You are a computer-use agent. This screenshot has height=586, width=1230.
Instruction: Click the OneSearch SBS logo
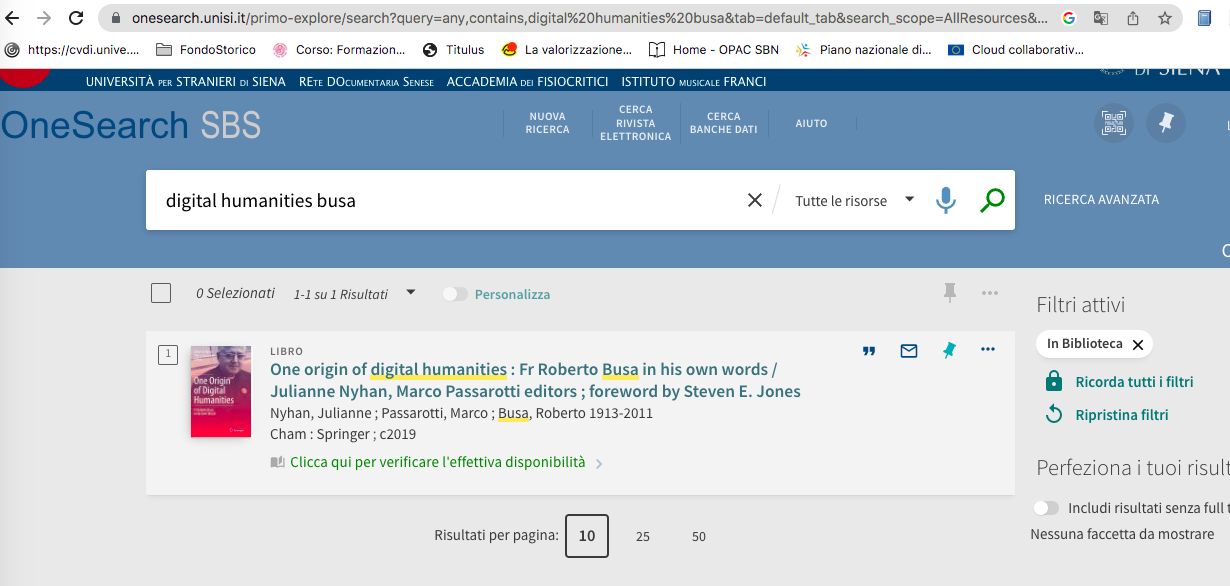[x=131, y=125]
